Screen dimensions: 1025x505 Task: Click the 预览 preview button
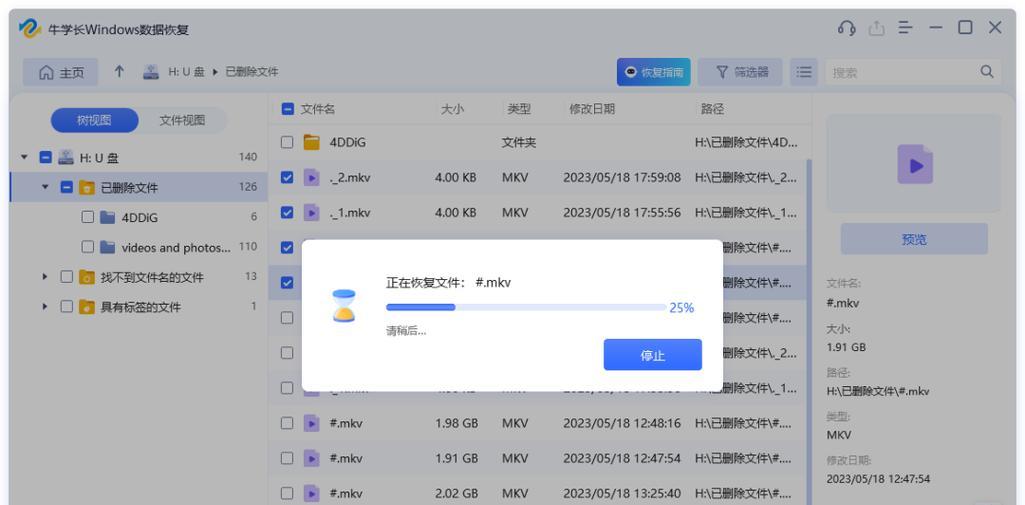(914, 239)
